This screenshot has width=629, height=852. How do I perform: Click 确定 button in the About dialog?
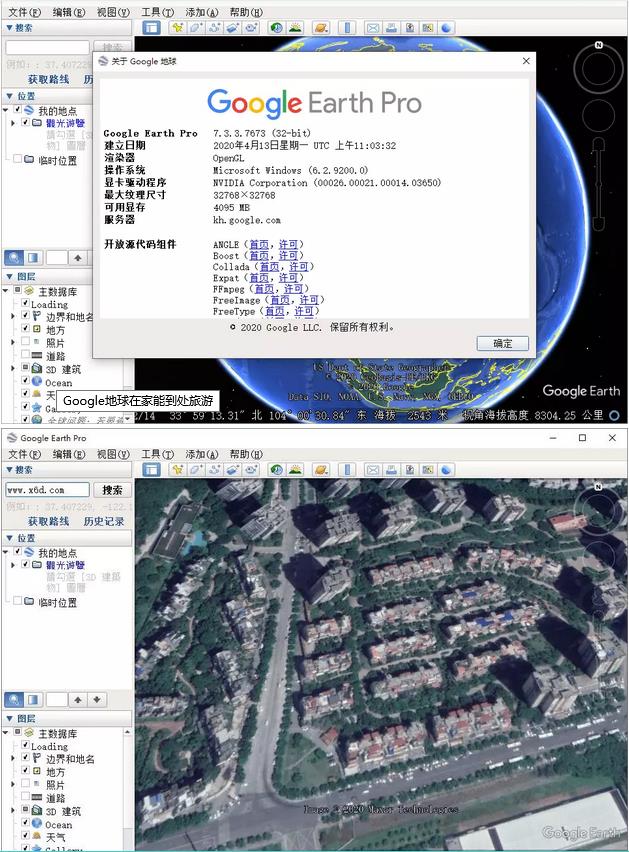[502, 343]
